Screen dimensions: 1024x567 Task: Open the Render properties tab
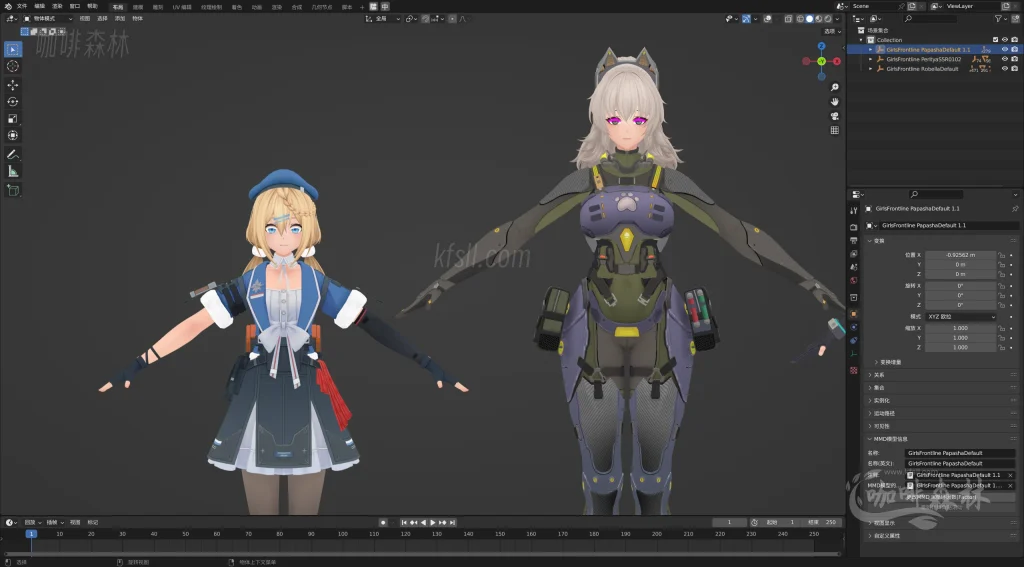coord(854,227)
